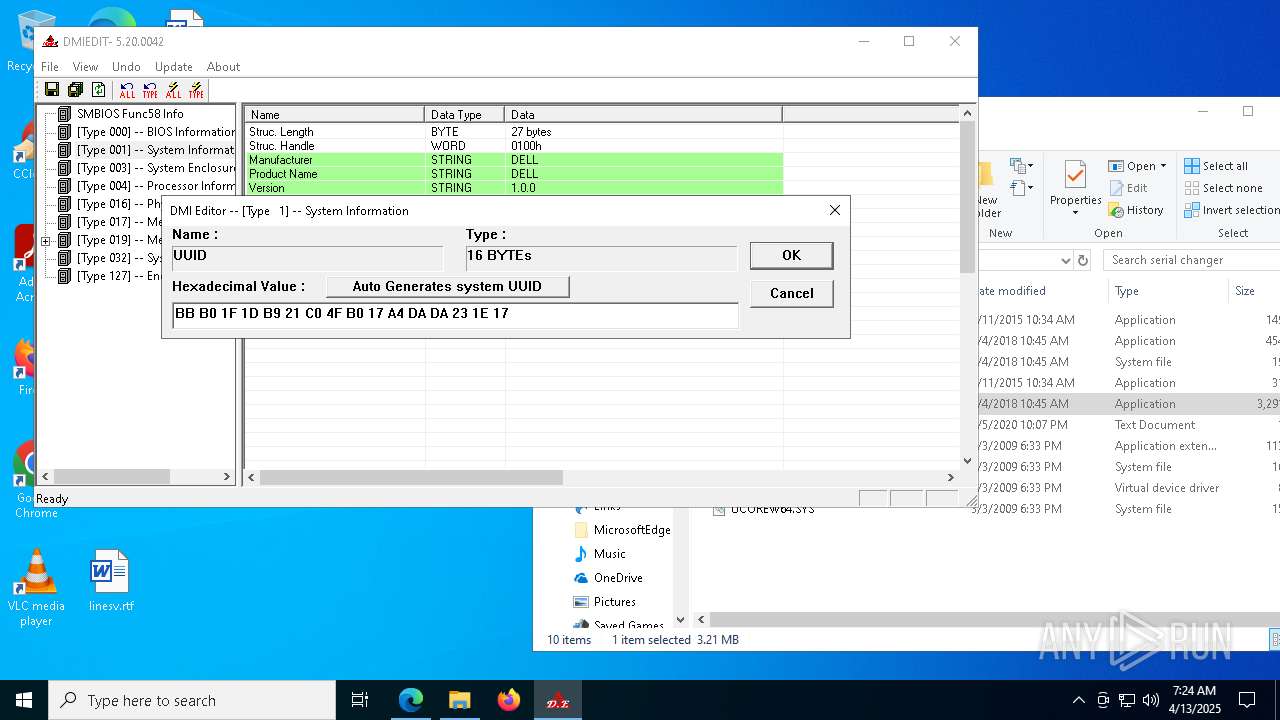The height and width of the screenshot is (720, 1280).
Task: Select [Type 003] System Enclosure node
Action: 156,168
